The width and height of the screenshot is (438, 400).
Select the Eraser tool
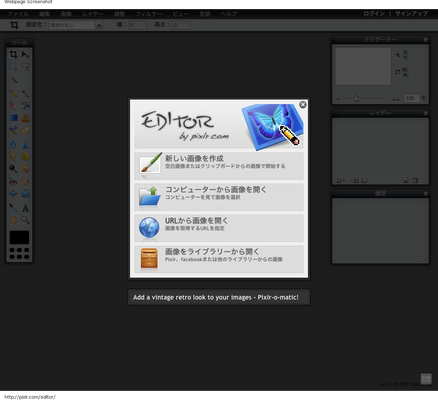click(13, 106)
